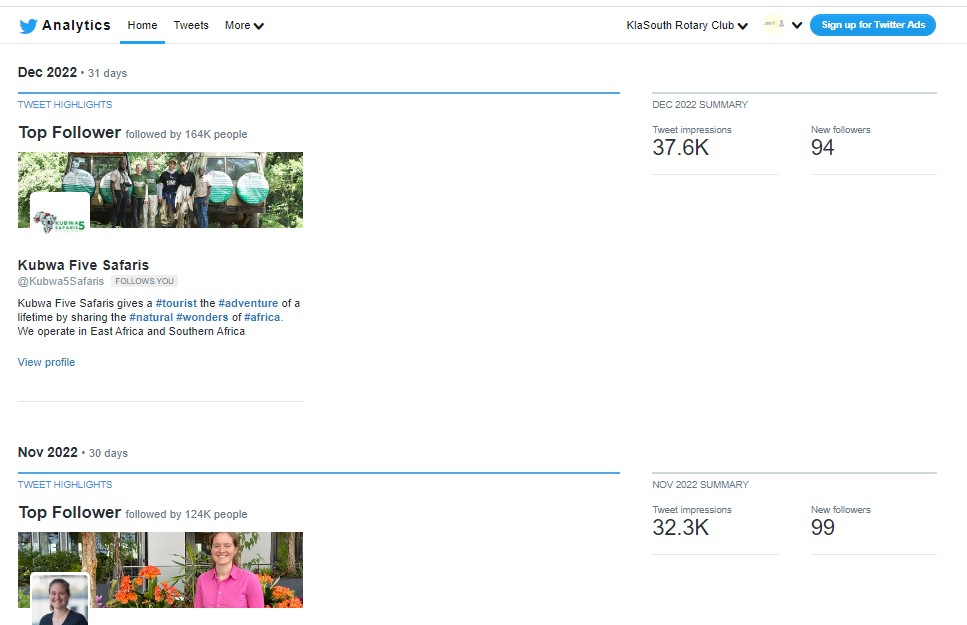Switch to the Tweets tab

click(x=191, y=25)
